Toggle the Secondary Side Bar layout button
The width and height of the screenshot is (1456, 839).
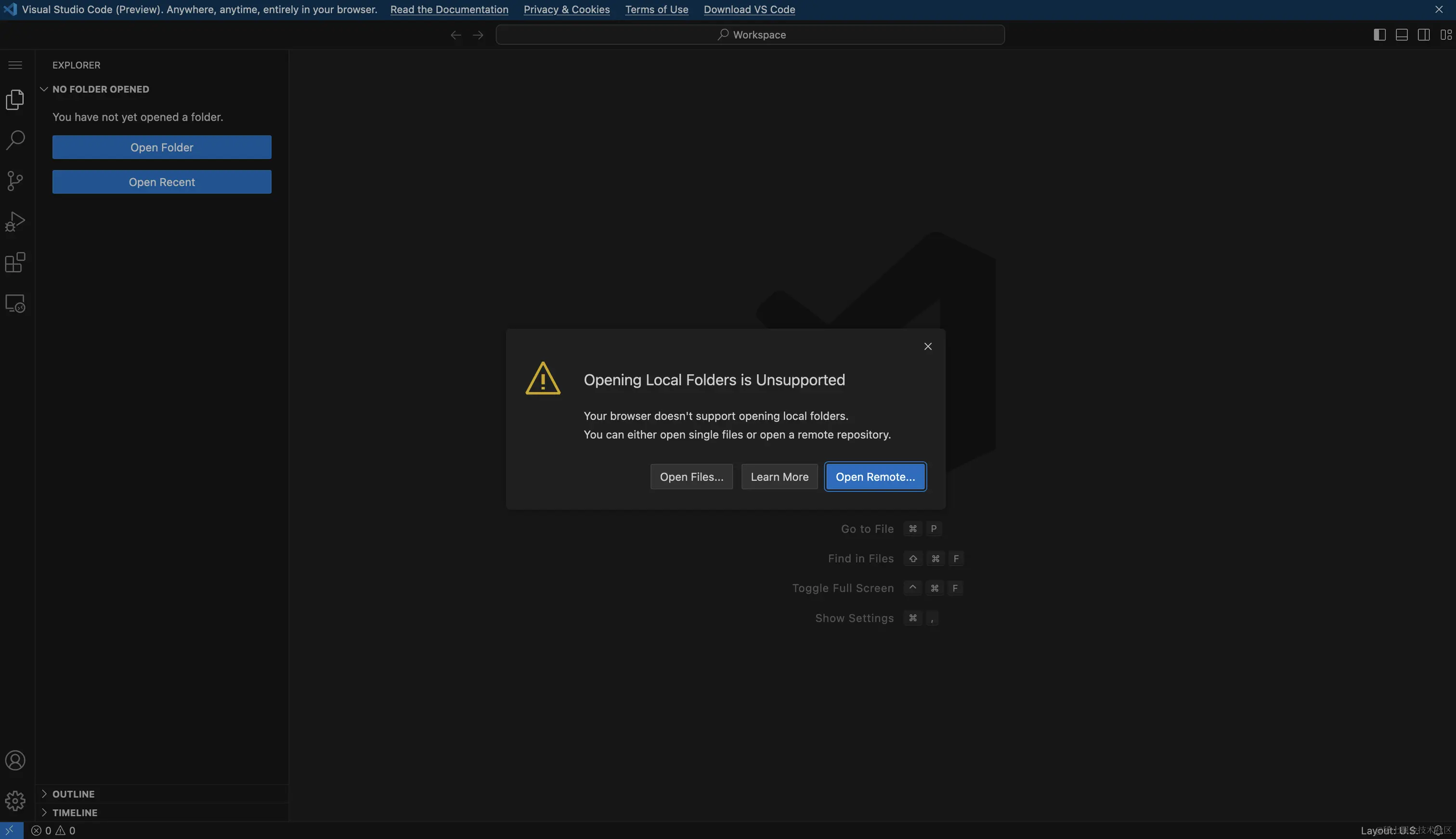pos(1423,35)
